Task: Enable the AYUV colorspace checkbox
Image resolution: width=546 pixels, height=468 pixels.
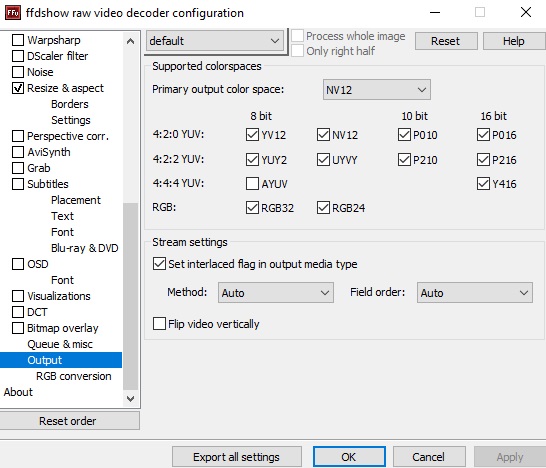Action: [x=252, y=184]
